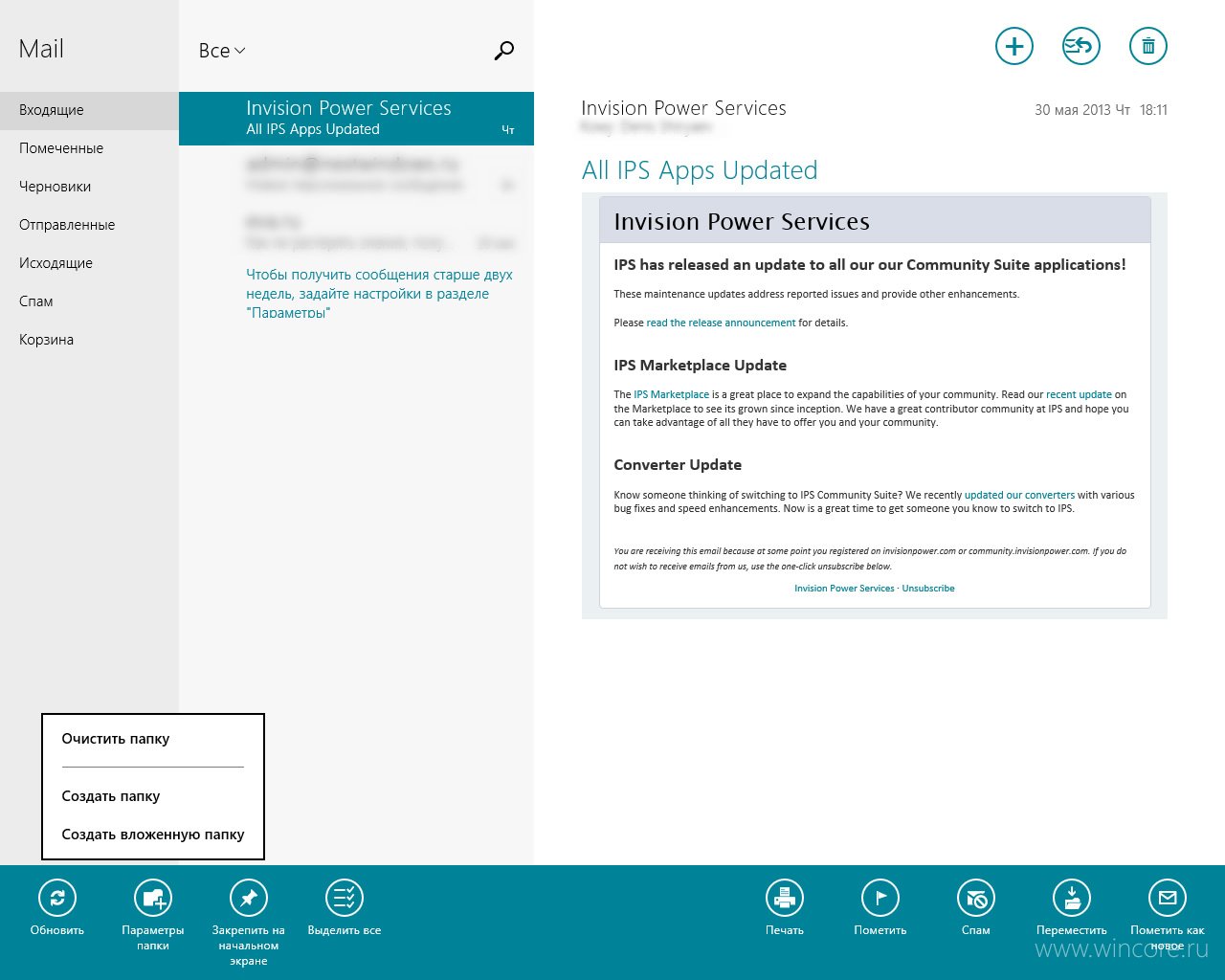
Task: Open the IPS Marketplace link
Action: pos(671,394)
